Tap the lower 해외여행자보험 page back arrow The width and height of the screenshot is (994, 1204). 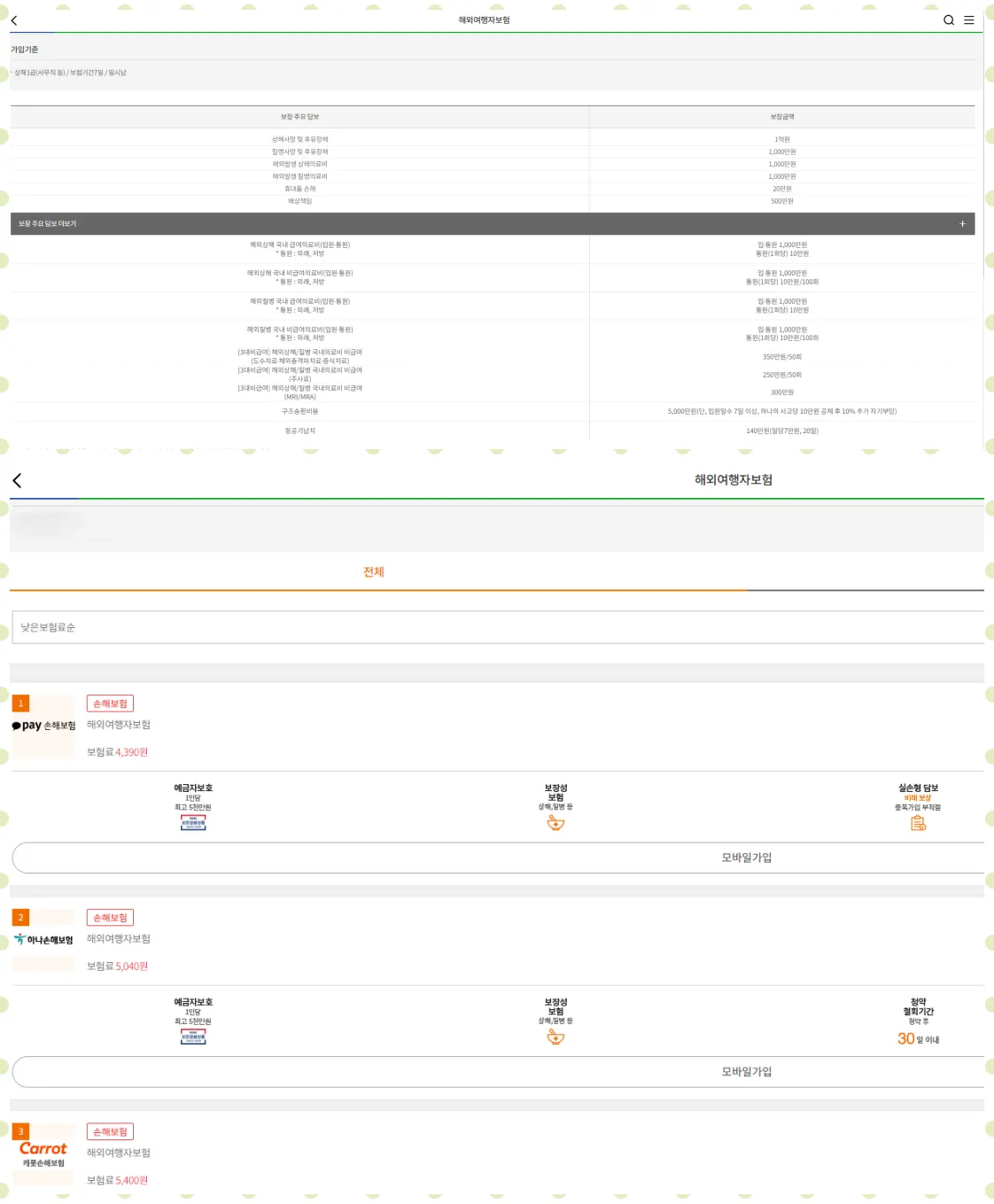point(17,480)
